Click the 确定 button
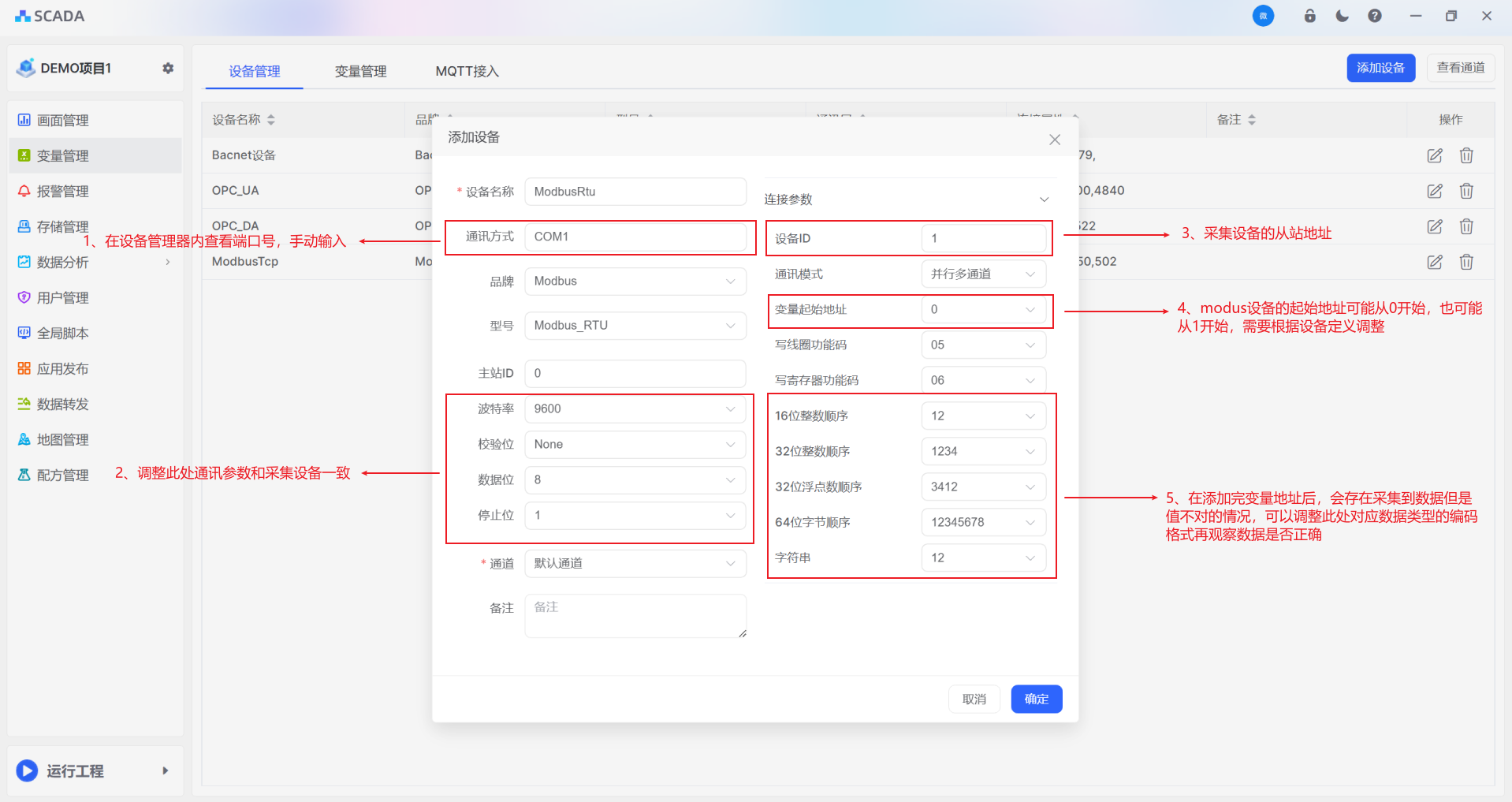Image resolution: width=1512 pixels, height=802 pixels. pyautogui.click(x=1036, y=699)
